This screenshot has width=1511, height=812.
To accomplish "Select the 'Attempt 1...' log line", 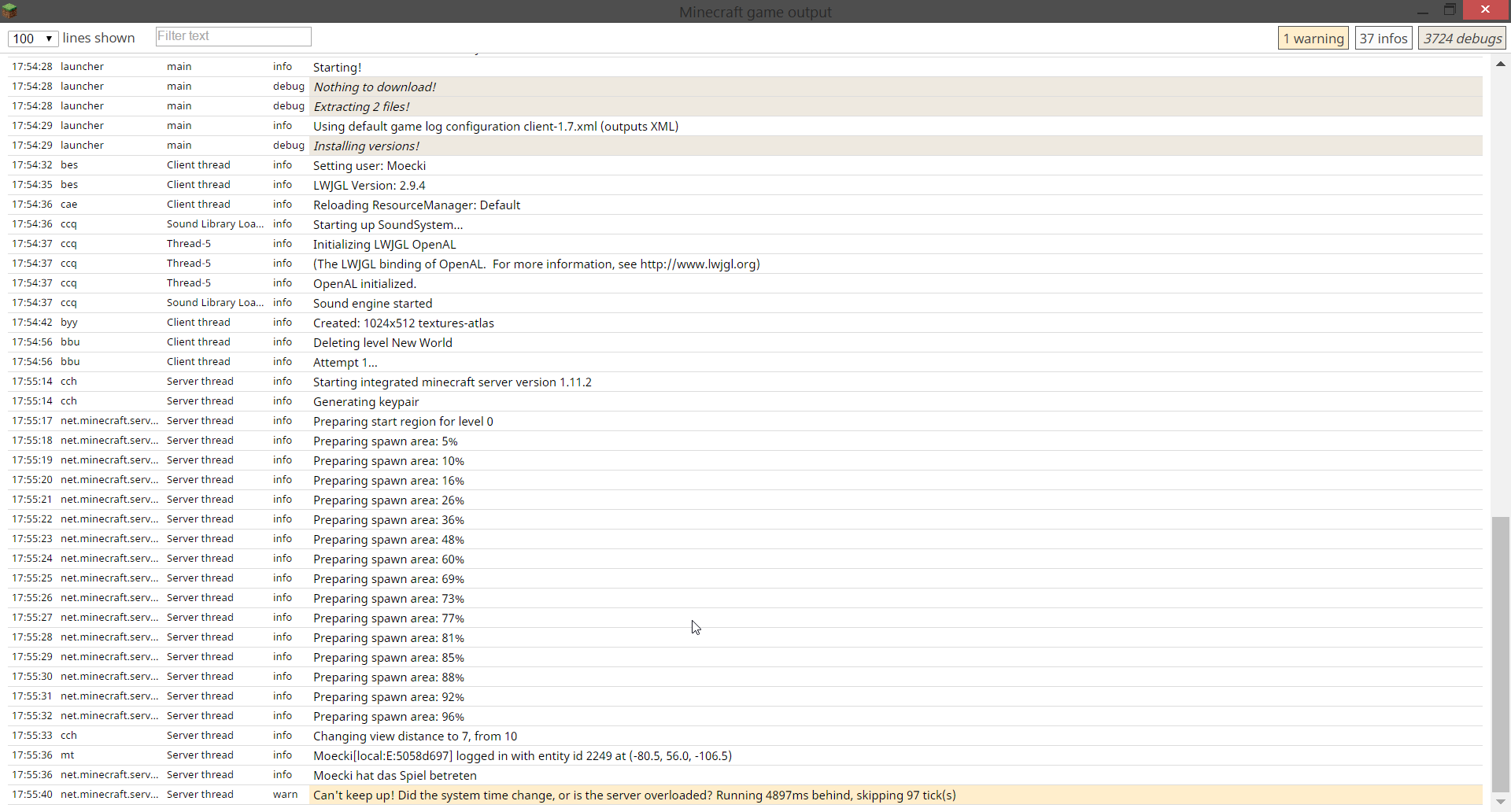I will (x=745, y=362).
